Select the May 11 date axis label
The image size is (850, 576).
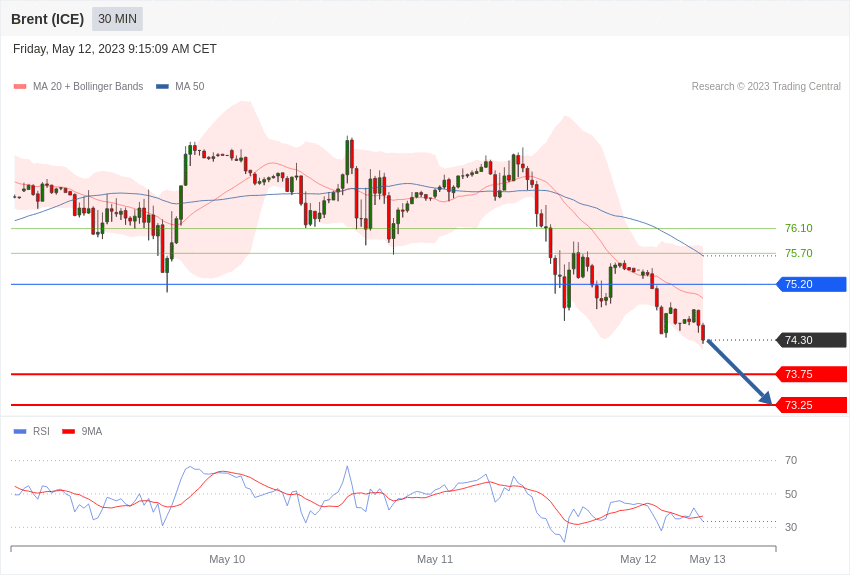435,559
